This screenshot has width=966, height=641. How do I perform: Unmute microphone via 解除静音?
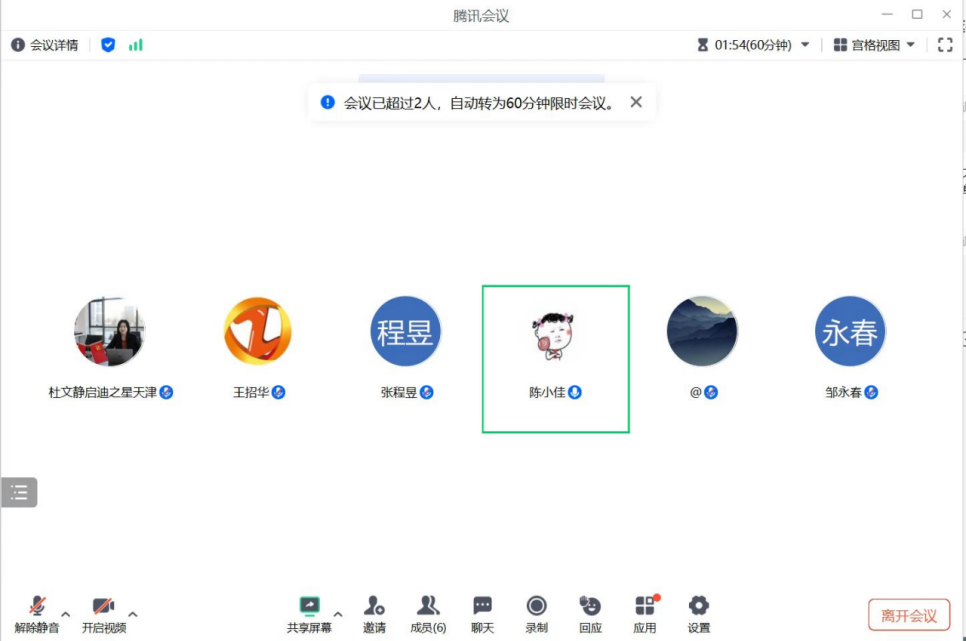point(37,614)
